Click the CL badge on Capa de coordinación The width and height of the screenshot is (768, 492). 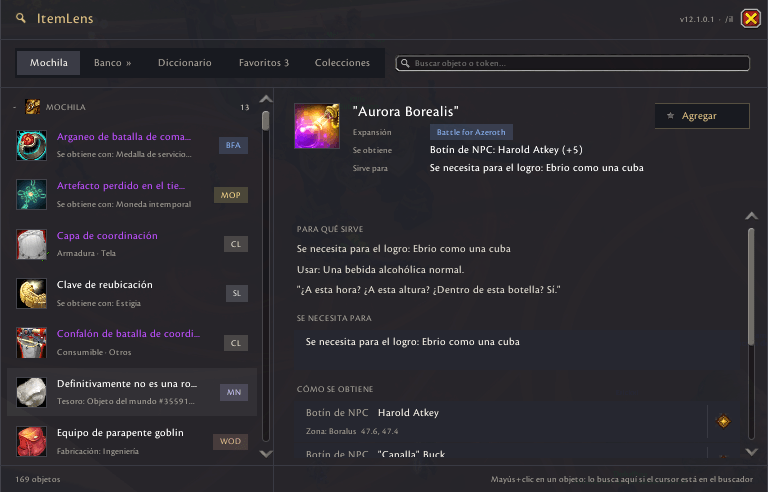coord(236,244)
